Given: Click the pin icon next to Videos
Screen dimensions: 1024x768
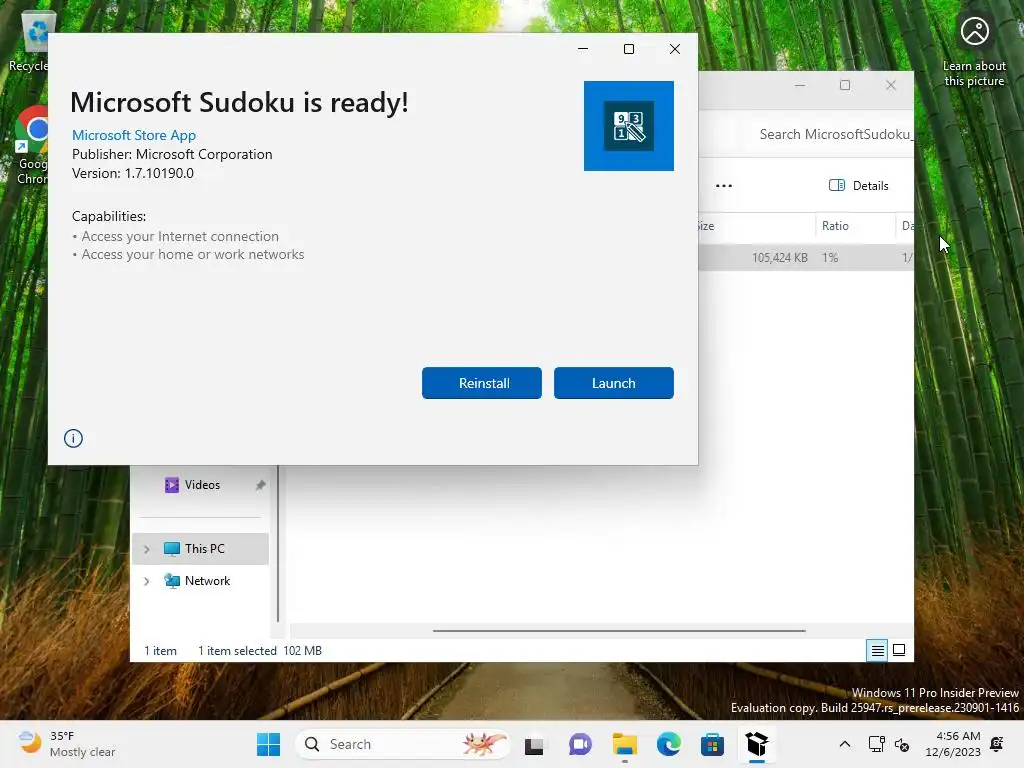Looking at the screenshot, I should (260, 485).
